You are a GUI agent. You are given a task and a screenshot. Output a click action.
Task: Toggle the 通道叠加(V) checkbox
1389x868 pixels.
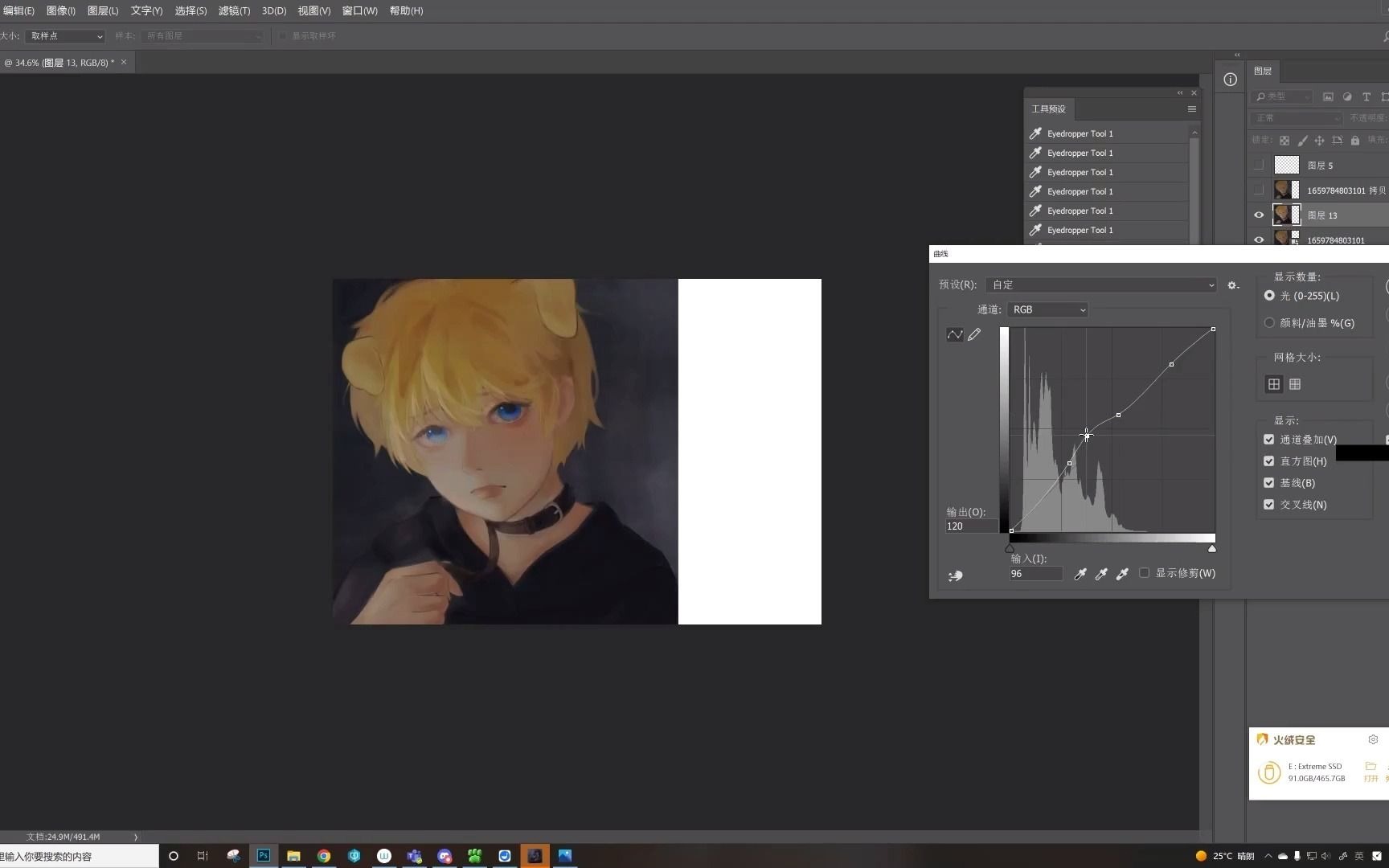pos(1268,440)
